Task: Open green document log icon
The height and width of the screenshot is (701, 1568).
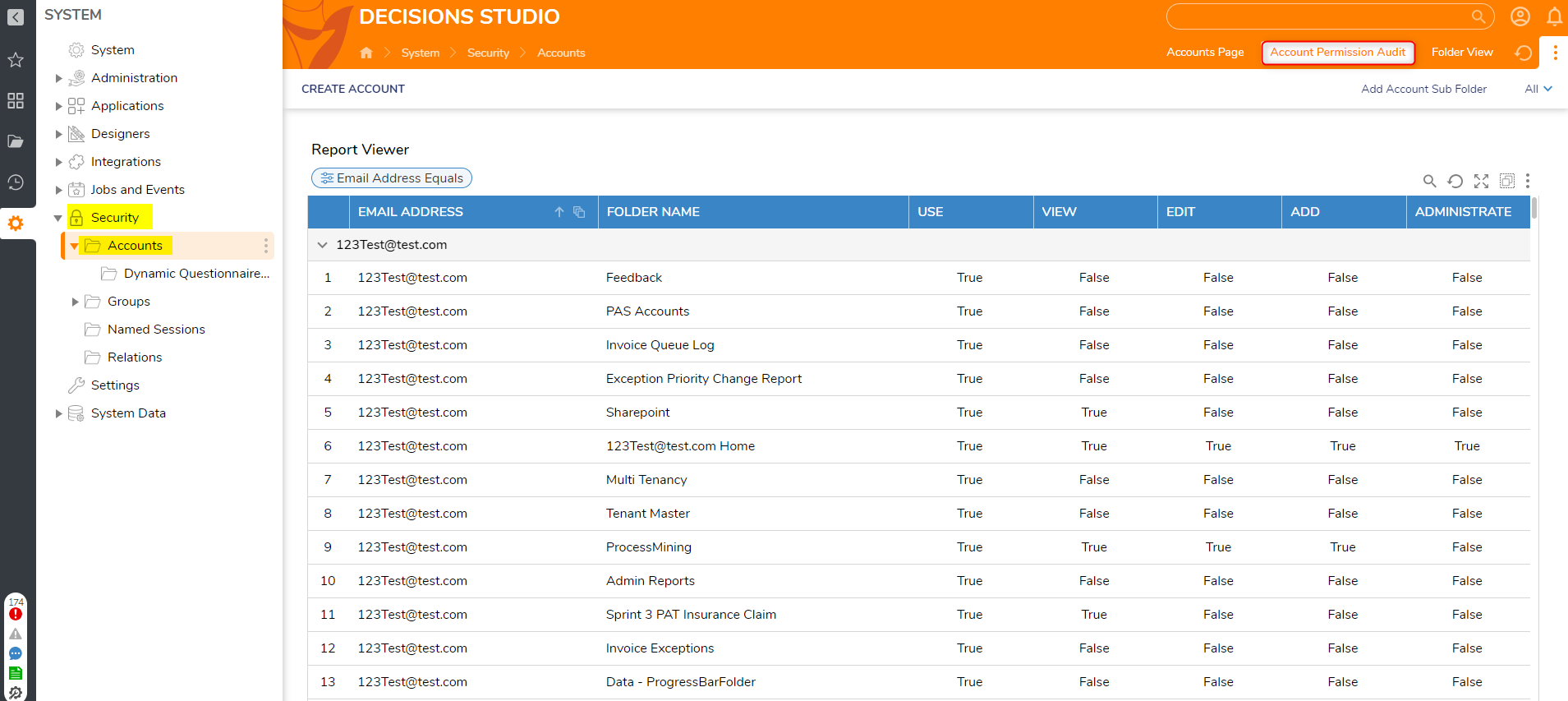Action: pyautogui.click(x=16, y=673)
